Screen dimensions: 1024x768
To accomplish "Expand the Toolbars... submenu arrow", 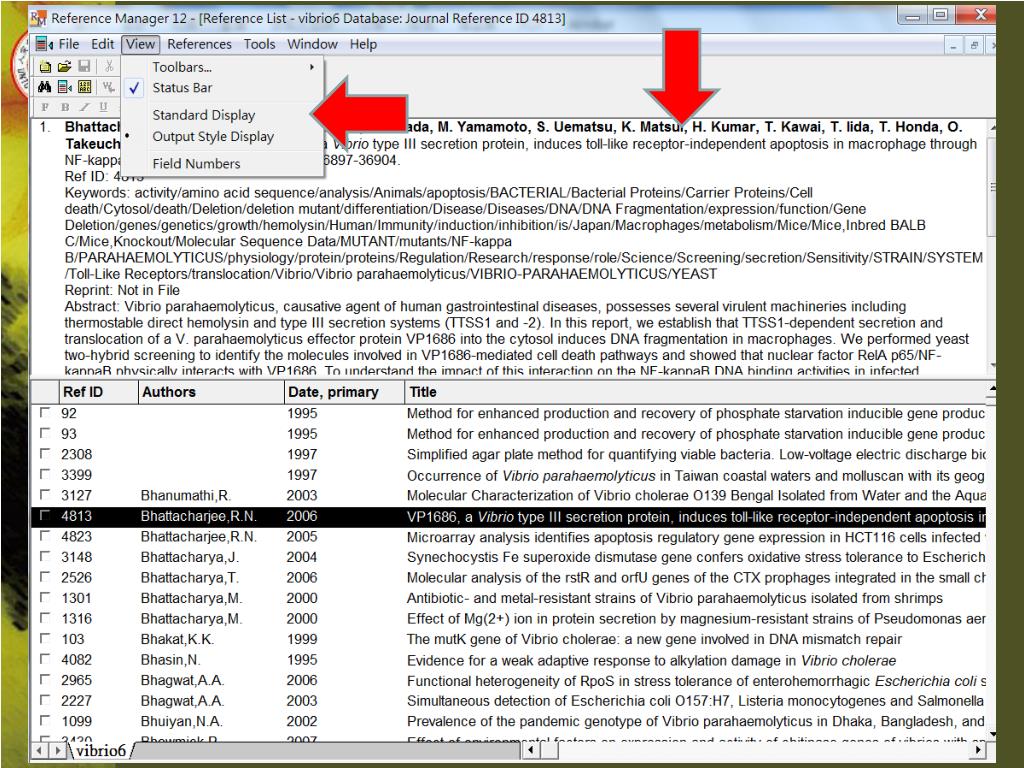I will [312, 67].
